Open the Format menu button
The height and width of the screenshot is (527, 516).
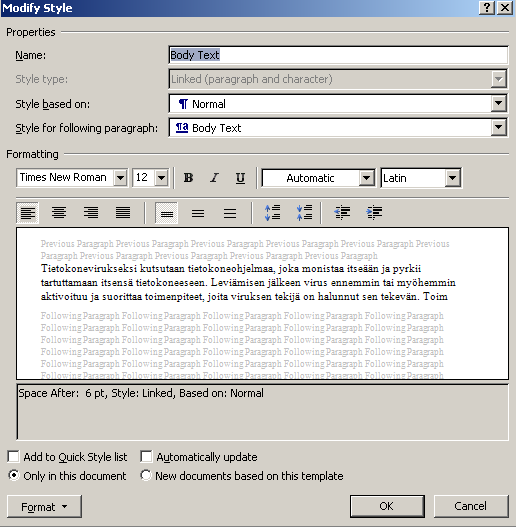coord(44,506)
